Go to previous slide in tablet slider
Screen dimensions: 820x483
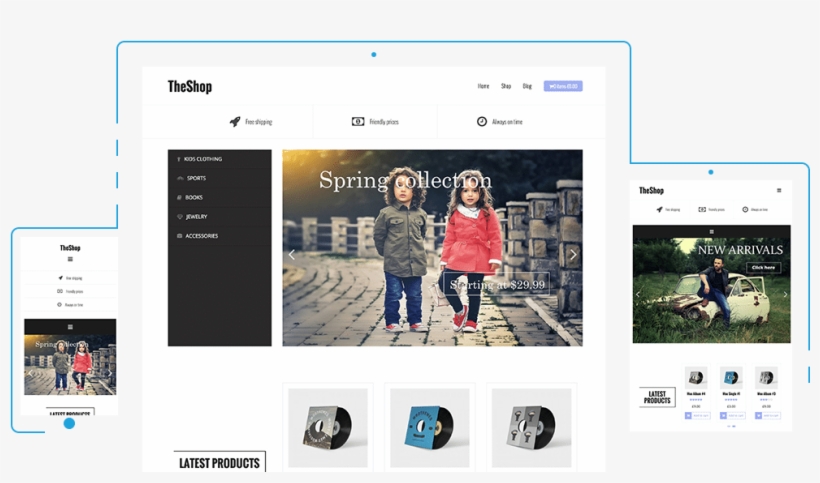637,294
